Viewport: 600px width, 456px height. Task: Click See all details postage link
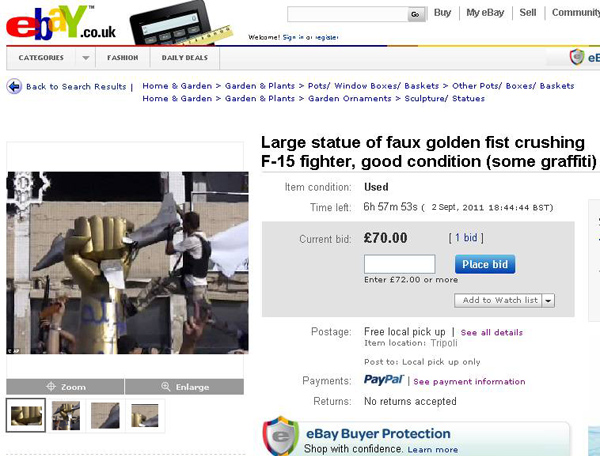[x=492, y=332]
